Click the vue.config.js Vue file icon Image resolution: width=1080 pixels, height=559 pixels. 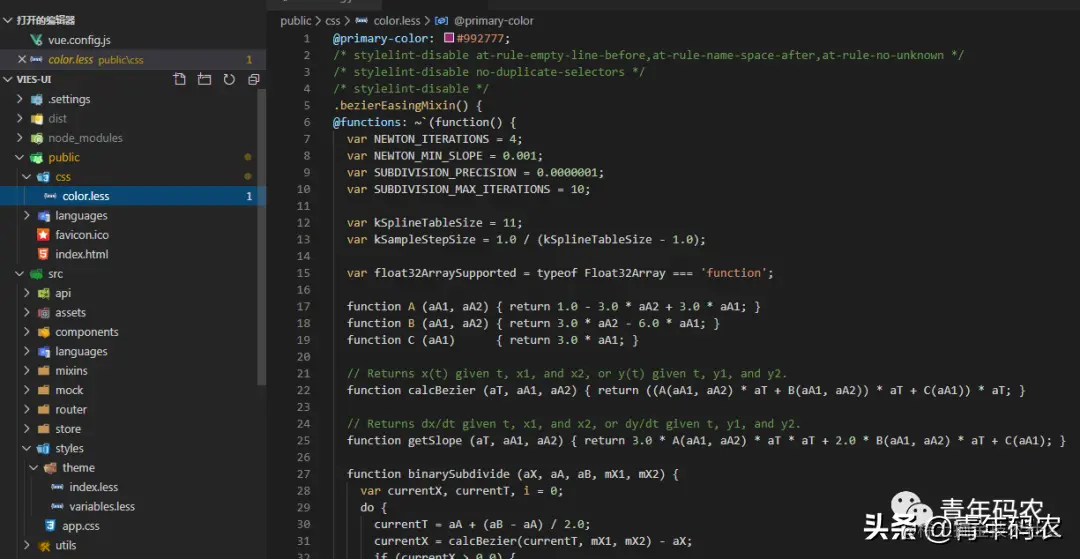pyautogui.click(x=37, y=40)
